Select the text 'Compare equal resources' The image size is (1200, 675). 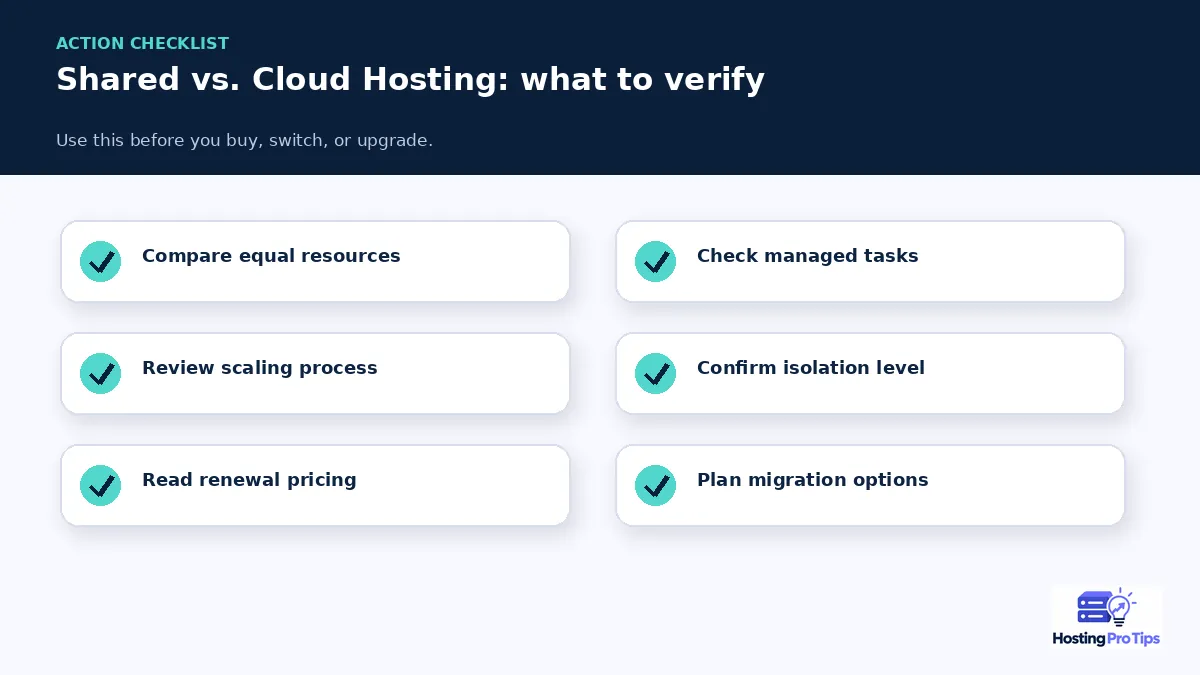(x=271, y=256)
